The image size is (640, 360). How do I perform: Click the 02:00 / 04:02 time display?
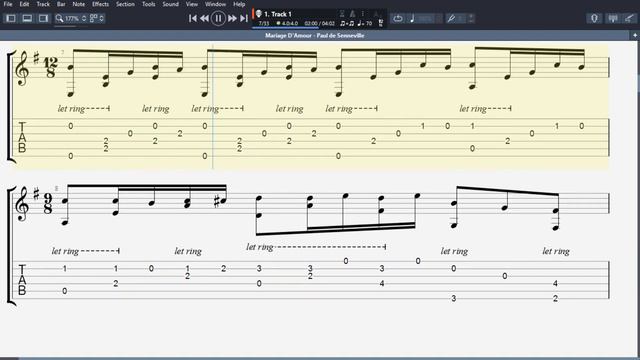320,24
